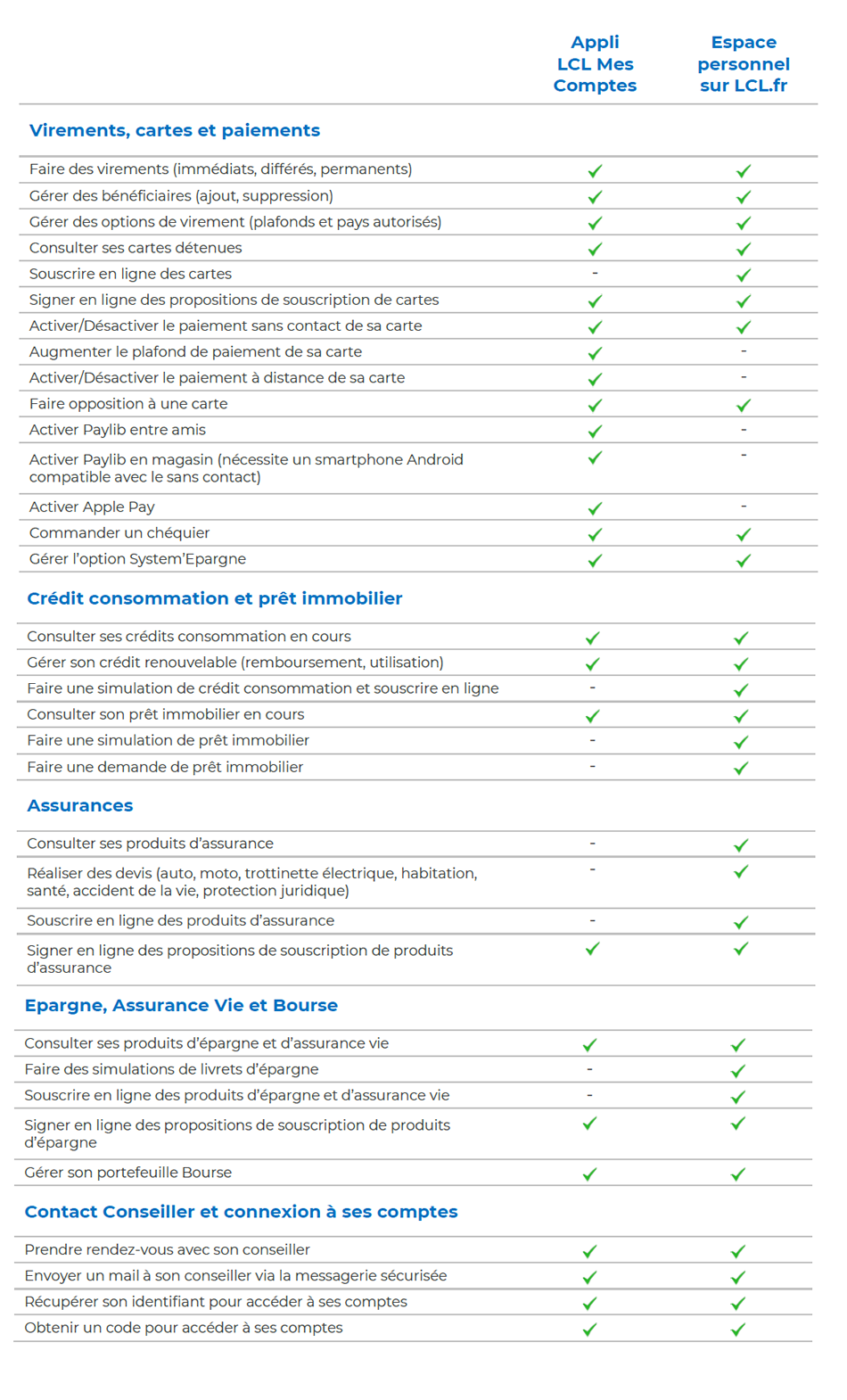This screenshot has width=847, height=1400.
Task: Click the "Virements, cartes et paiements" section heading
Action: pos(175,130)
